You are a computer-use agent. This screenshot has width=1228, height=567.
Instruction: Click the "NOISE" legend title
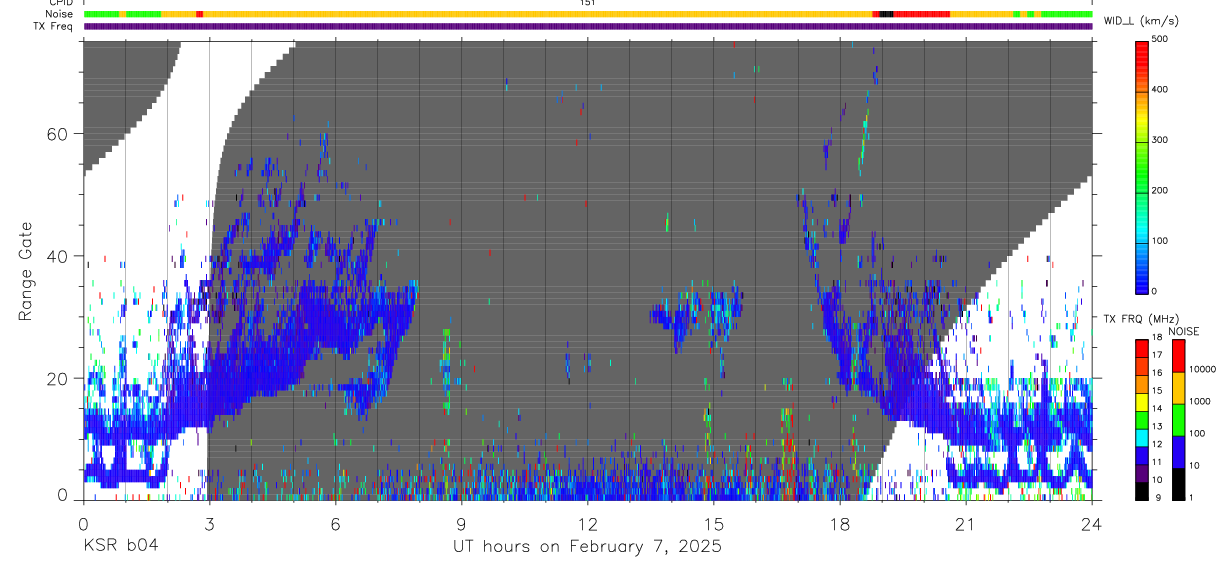pyautogui.click(x=1182, y=331)
